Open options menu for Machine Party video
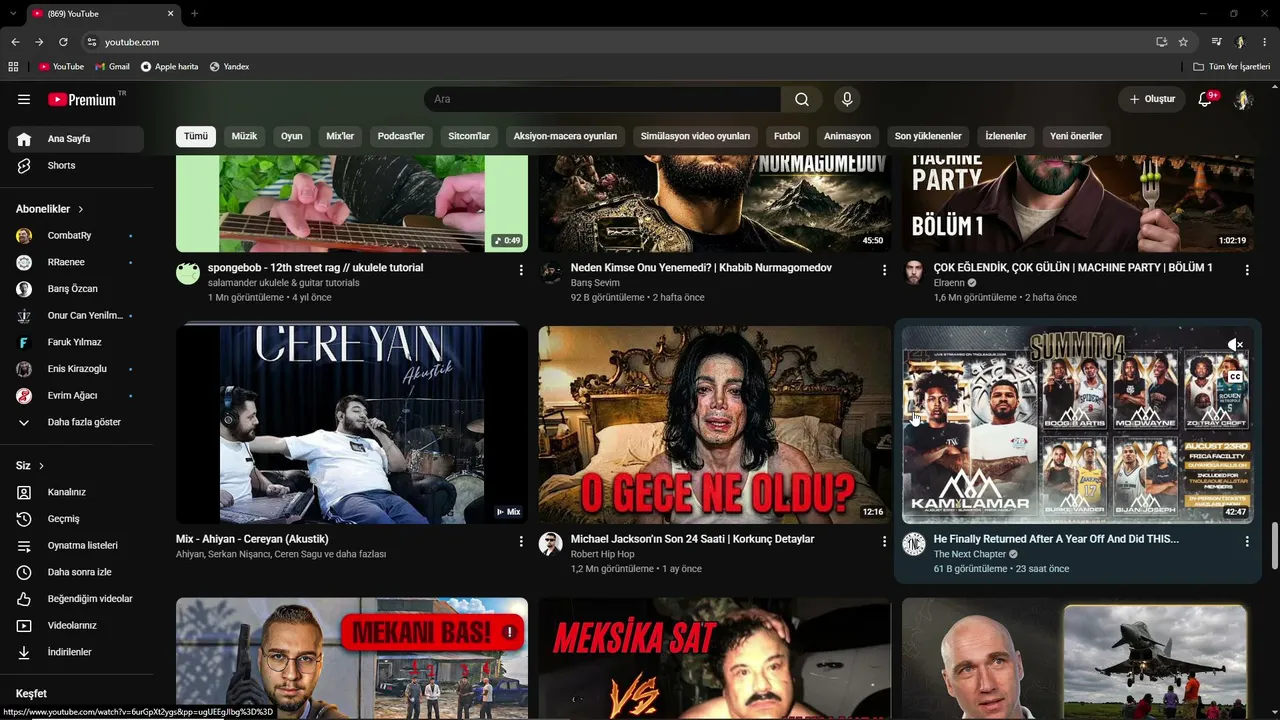The width and height of the screenshot is (1280, 720). point(1247,270)
